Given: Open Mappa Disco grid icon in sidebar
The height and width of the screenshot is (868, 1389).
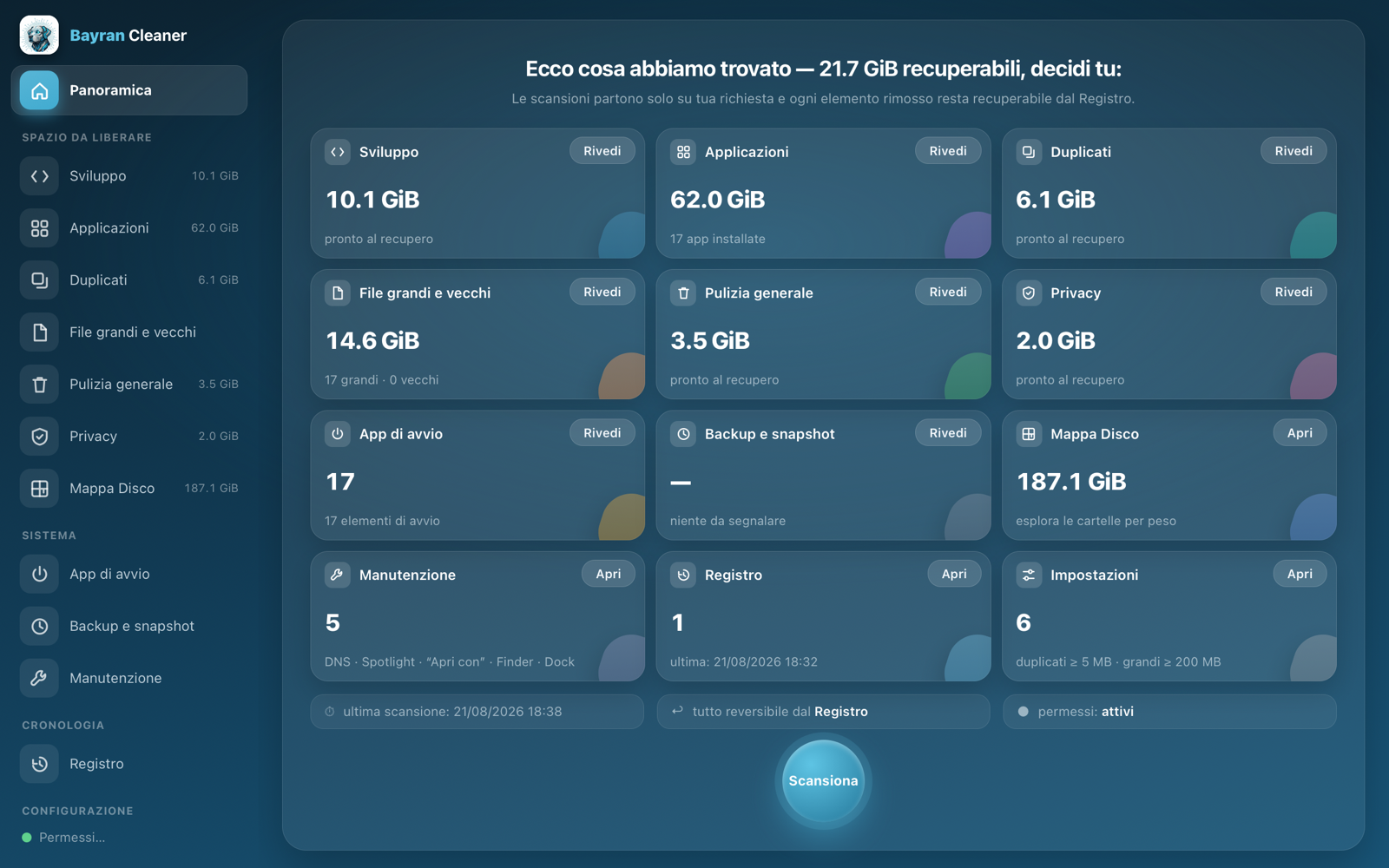Looking at the screenshot, I should tap(39, 489).
